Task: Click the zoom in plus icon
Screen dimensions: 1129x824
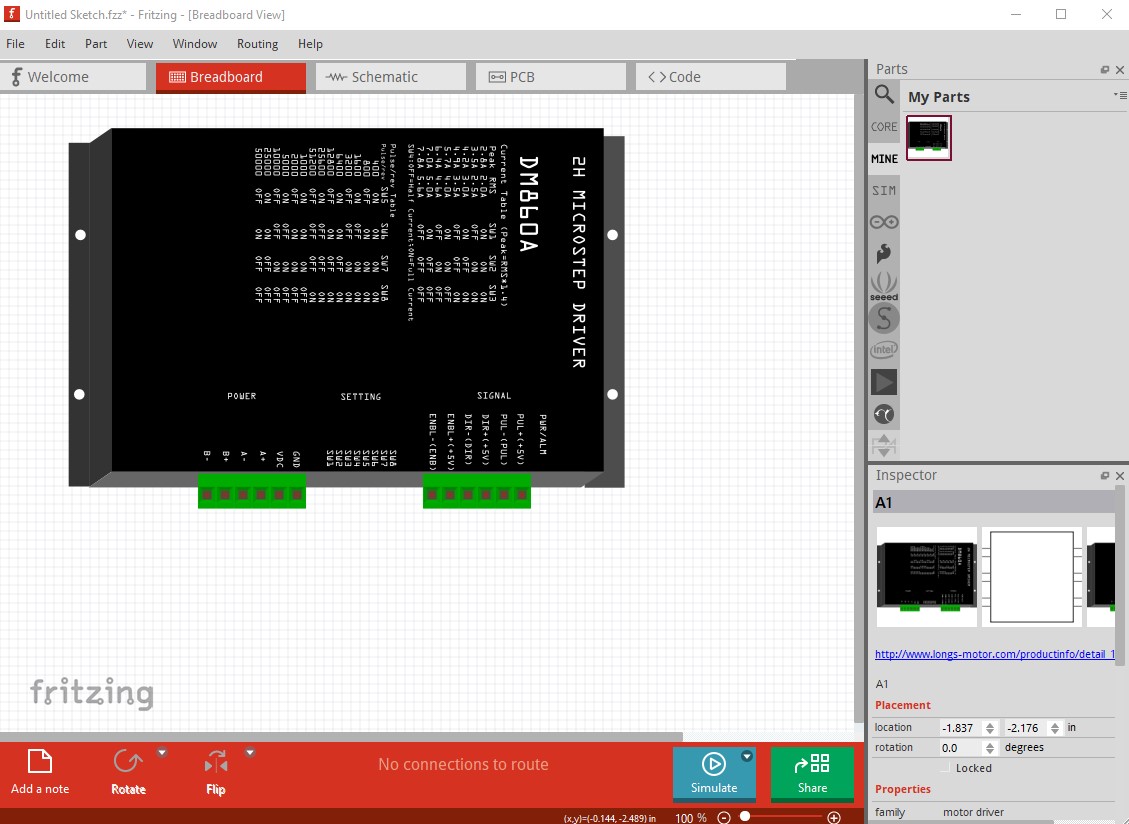Action: click(834, 818)
